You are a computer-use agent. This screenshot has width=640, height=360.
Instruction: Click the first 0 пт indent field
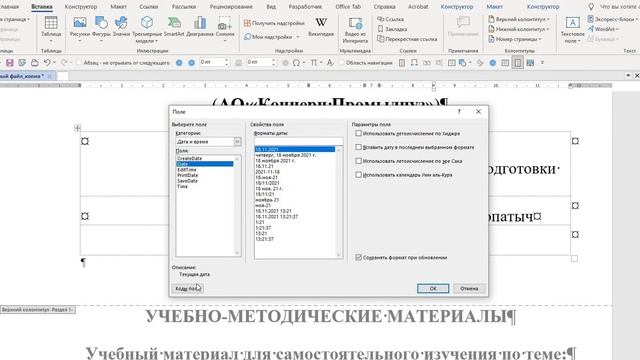(211, 62)
